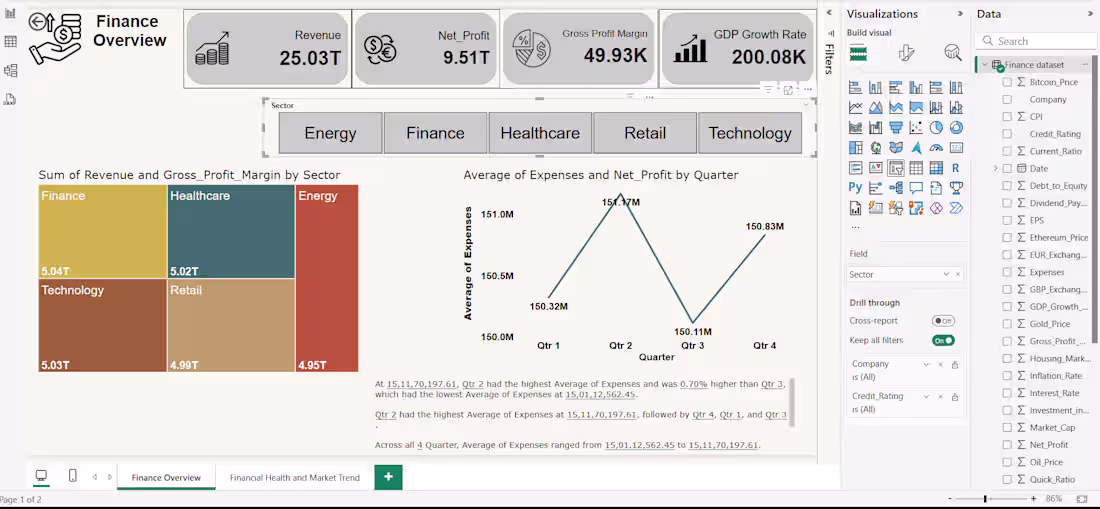
Task: Open Report view in left sidebar
Action: [x=11, y=13]
